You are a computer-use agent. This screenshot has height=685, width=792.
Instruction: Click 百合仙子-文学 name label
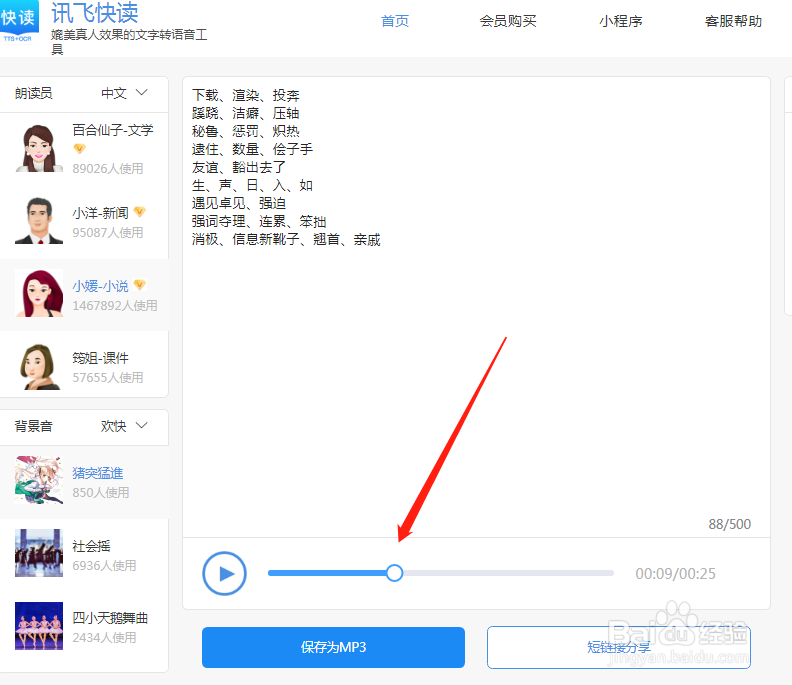(113, 130)
